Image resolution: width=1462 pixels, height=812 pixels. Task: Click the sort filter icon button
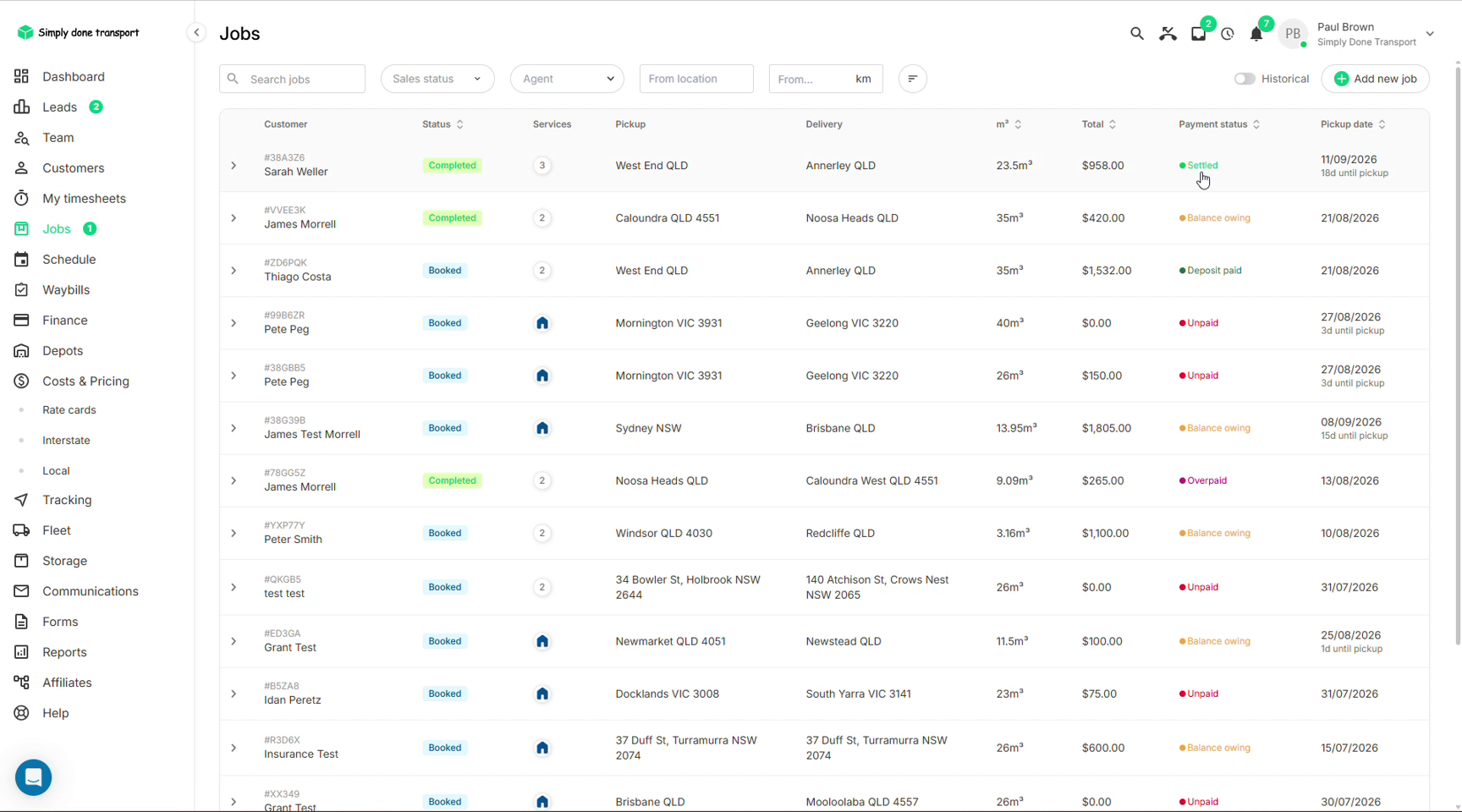pyautogui.click(x=912, y=79)
